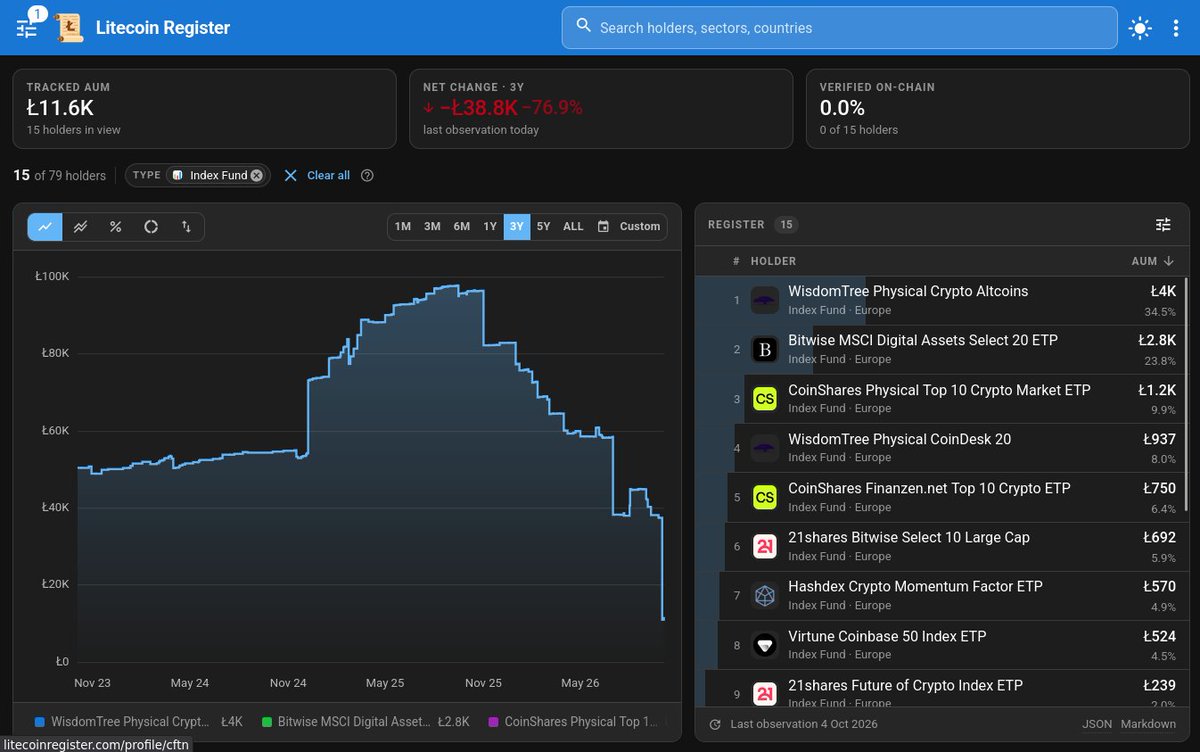Click the Ł4K AUM value
Image resolution: width=1200 pixels, height=752 pixels.
tap(1163, 291)
